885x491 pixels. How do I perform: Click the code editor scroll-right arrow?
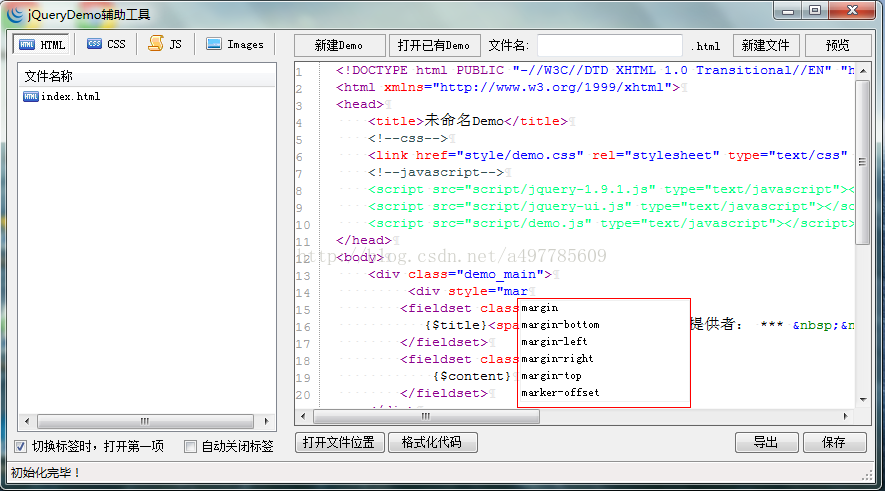pos(845,417)
